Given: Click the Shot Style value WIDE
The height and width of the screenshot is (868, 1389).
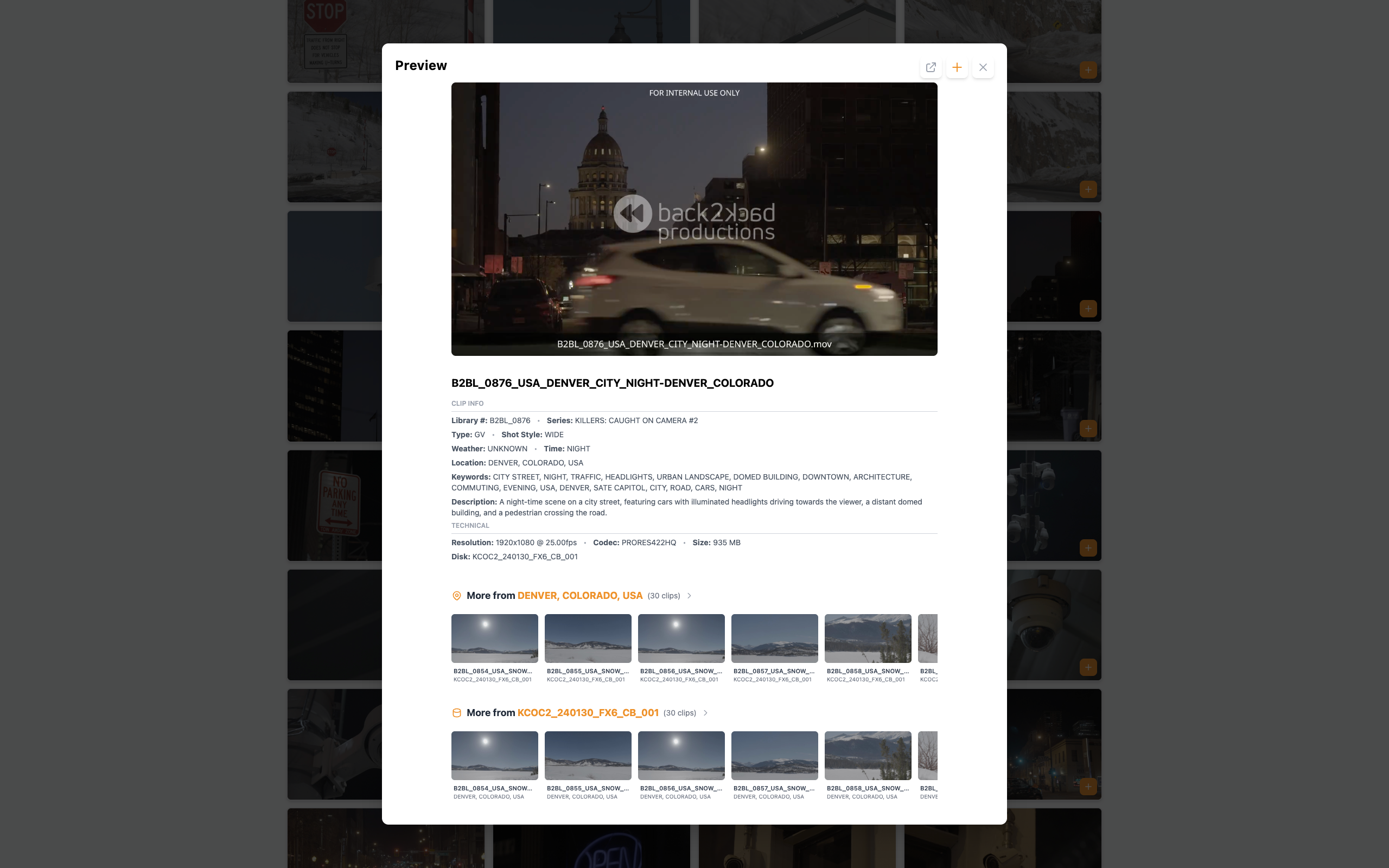Looking at the screenshot, I should [x=554, y=435].
